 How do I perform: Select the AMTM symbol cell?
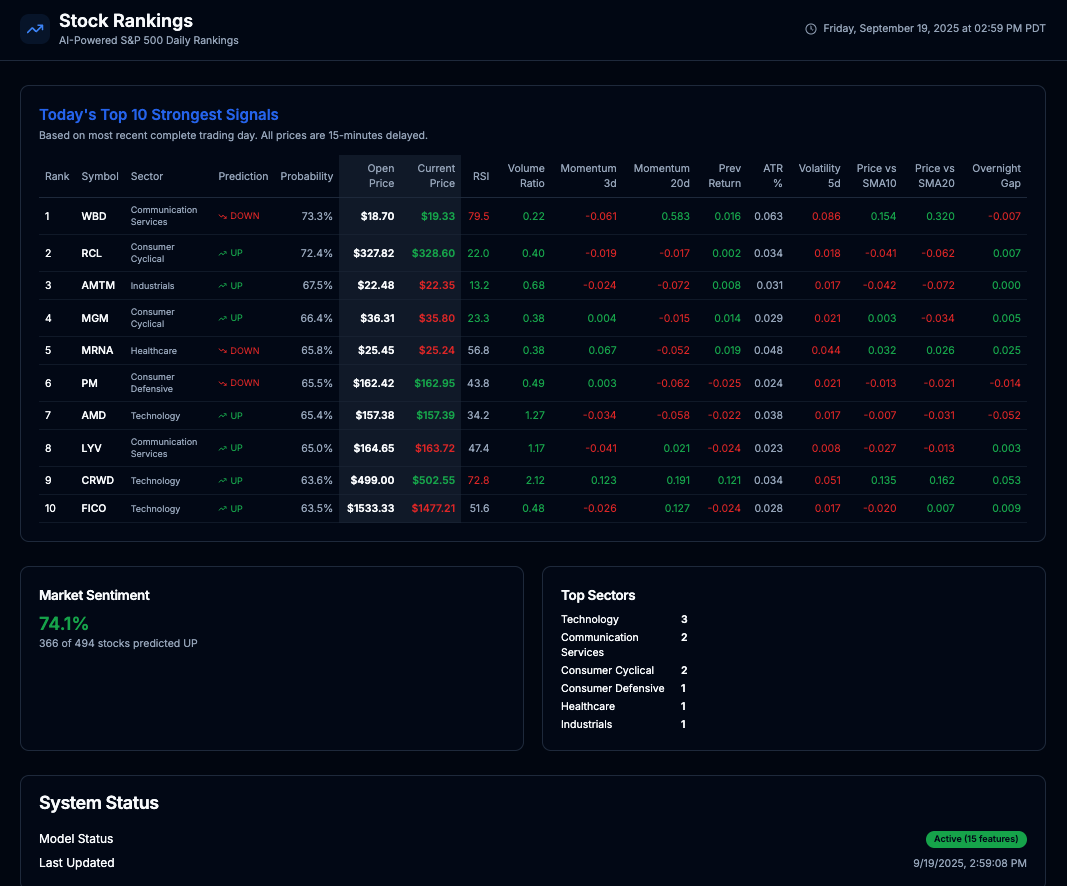(98, 286)
